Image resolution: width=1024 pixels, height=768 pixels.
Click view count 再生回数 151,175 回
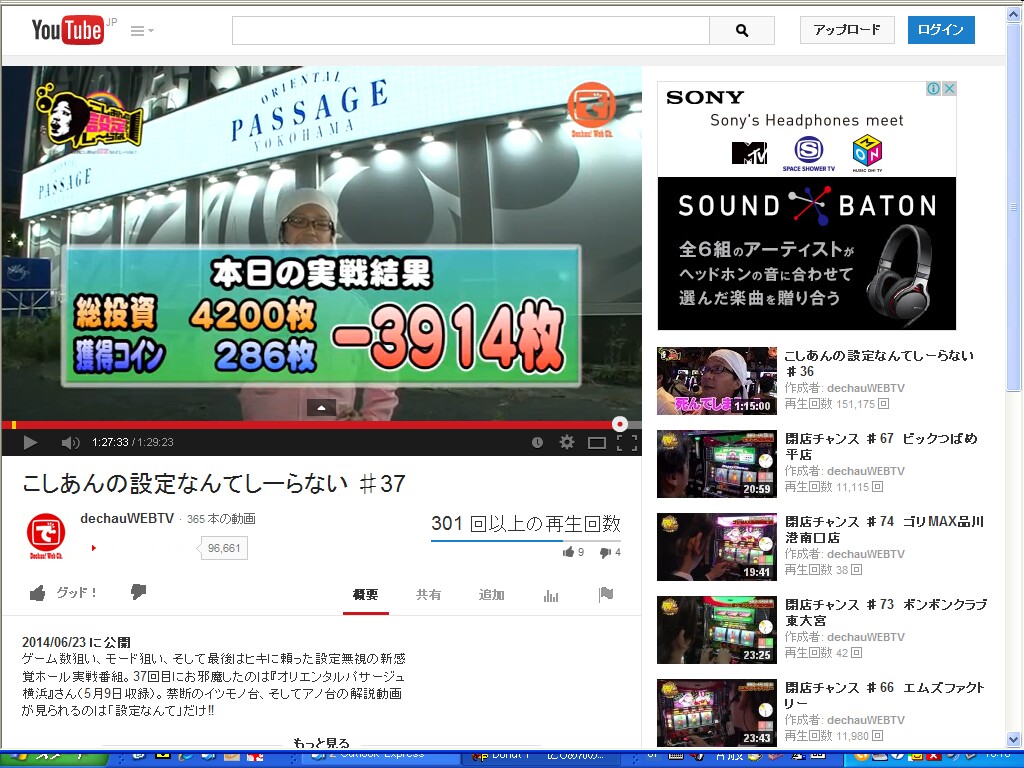[x=836, y=404]
